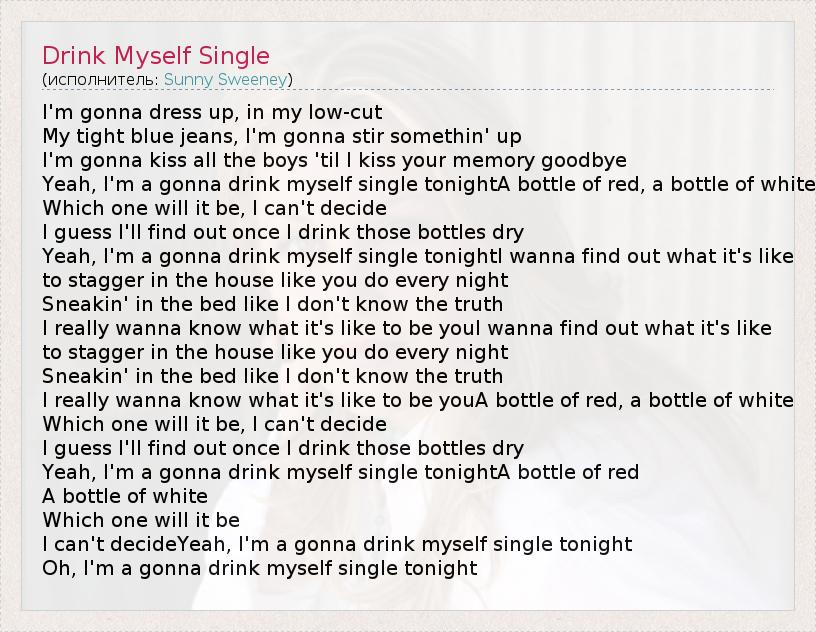The height and width of the screenshot is (632, 816).
Task: Click the line ending "to be youI wanna find out what it's like"
Action: (x=407, y=328)
